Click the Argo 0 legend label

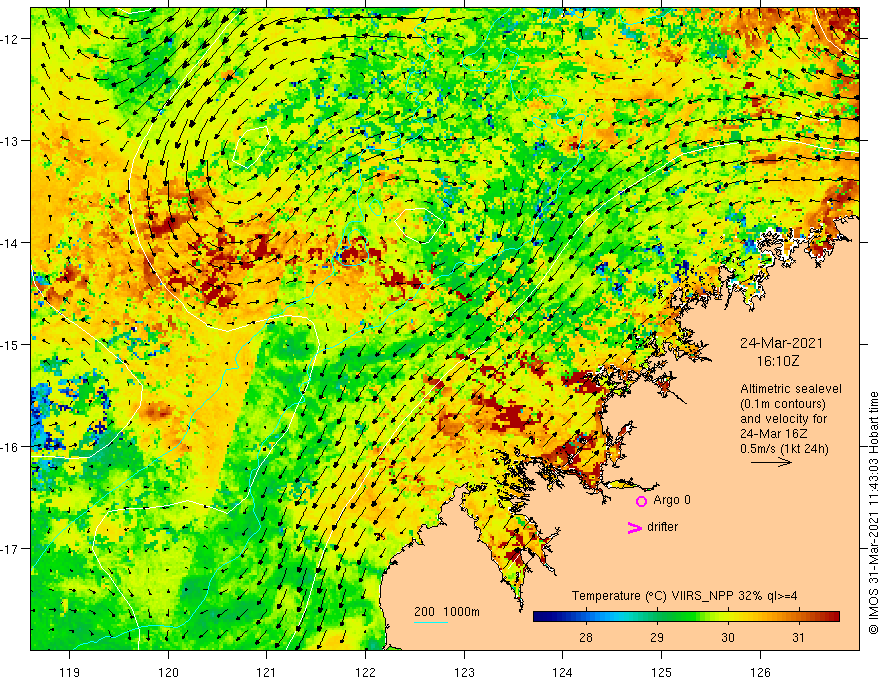click(x=672, y=500)
